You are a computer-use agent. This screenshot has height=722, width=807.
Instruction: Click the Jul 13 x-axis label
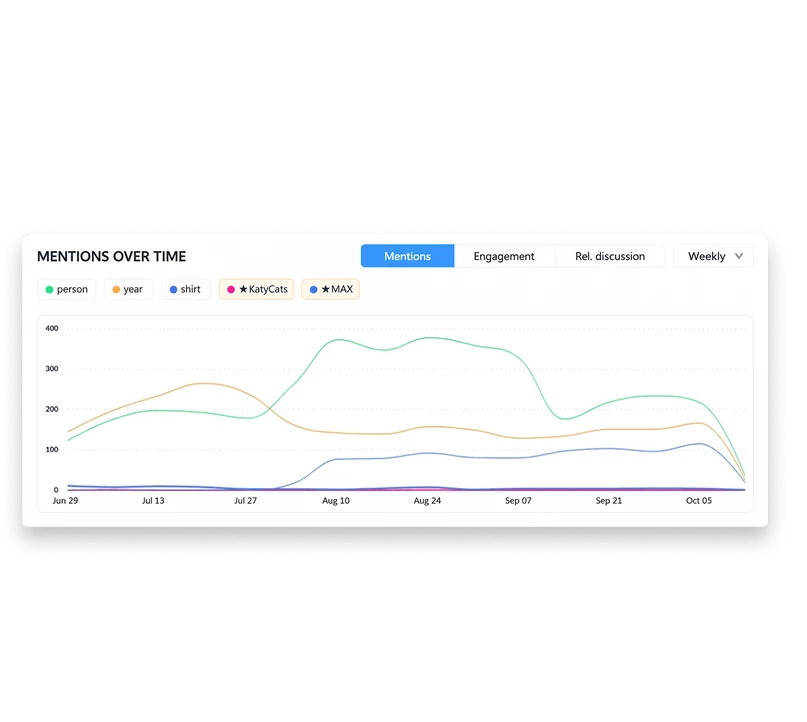coord(153,501)
